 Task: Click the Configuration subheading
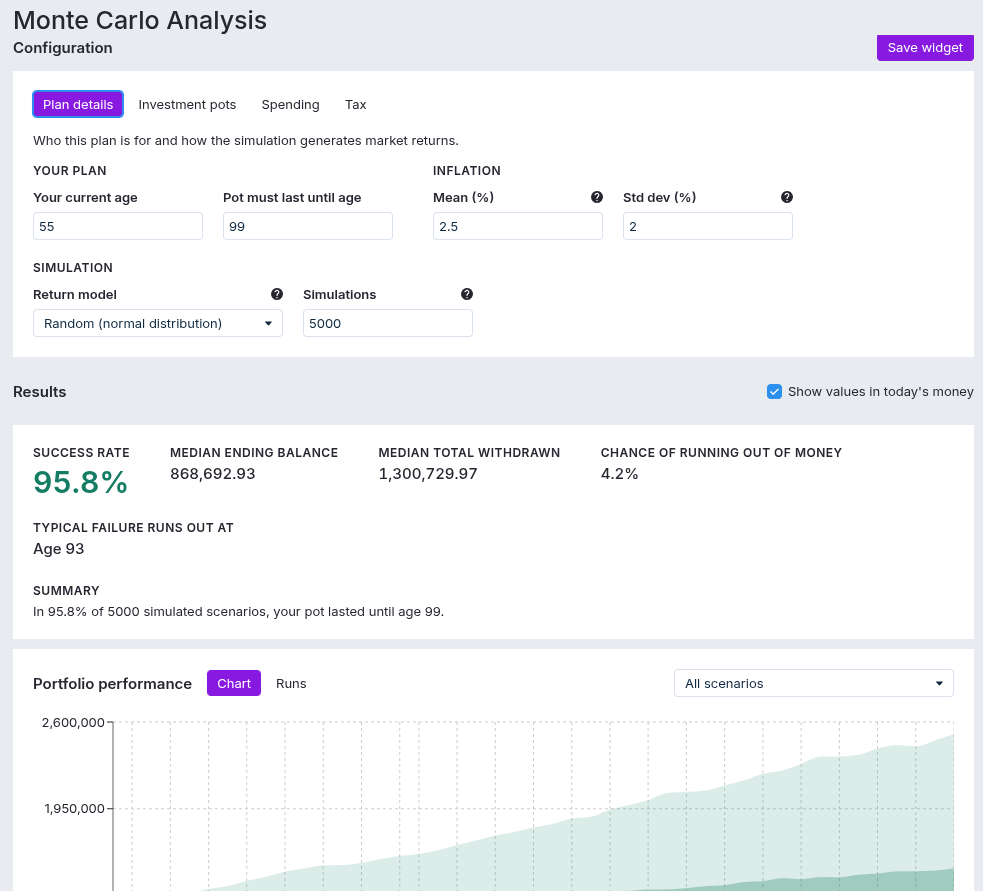(63, 48)
